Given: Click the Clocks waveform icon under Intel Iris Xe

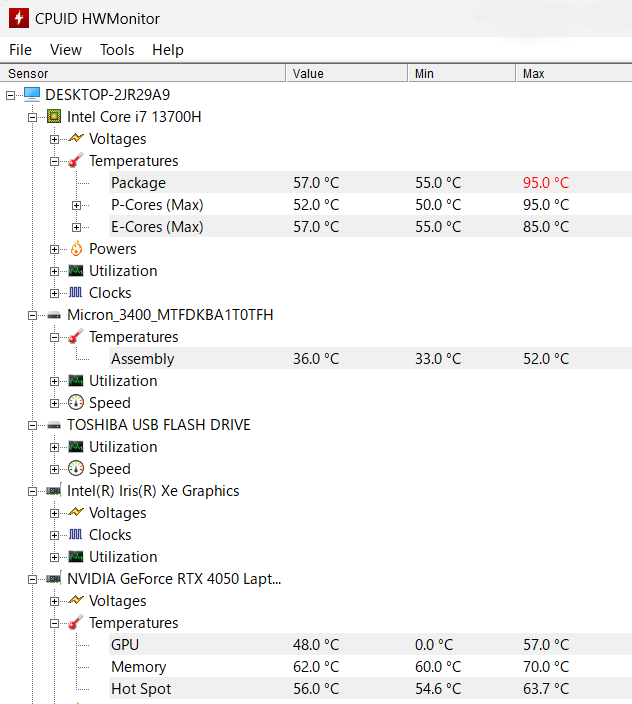Looking at the screenshot, I should [x=75, y=534].
